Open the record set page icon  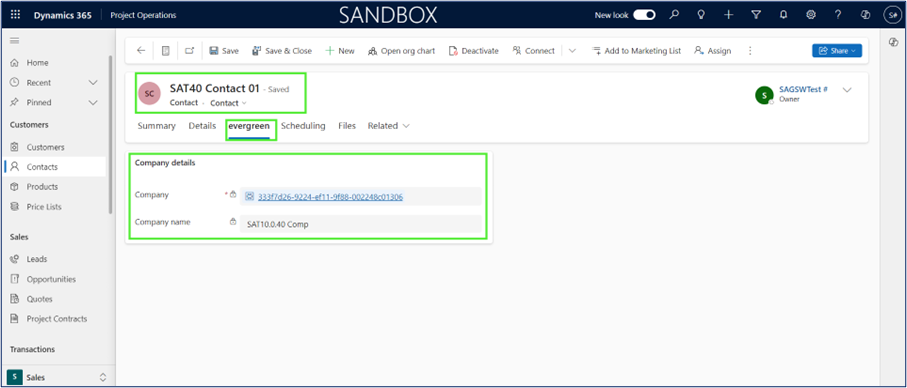(166, 51)
